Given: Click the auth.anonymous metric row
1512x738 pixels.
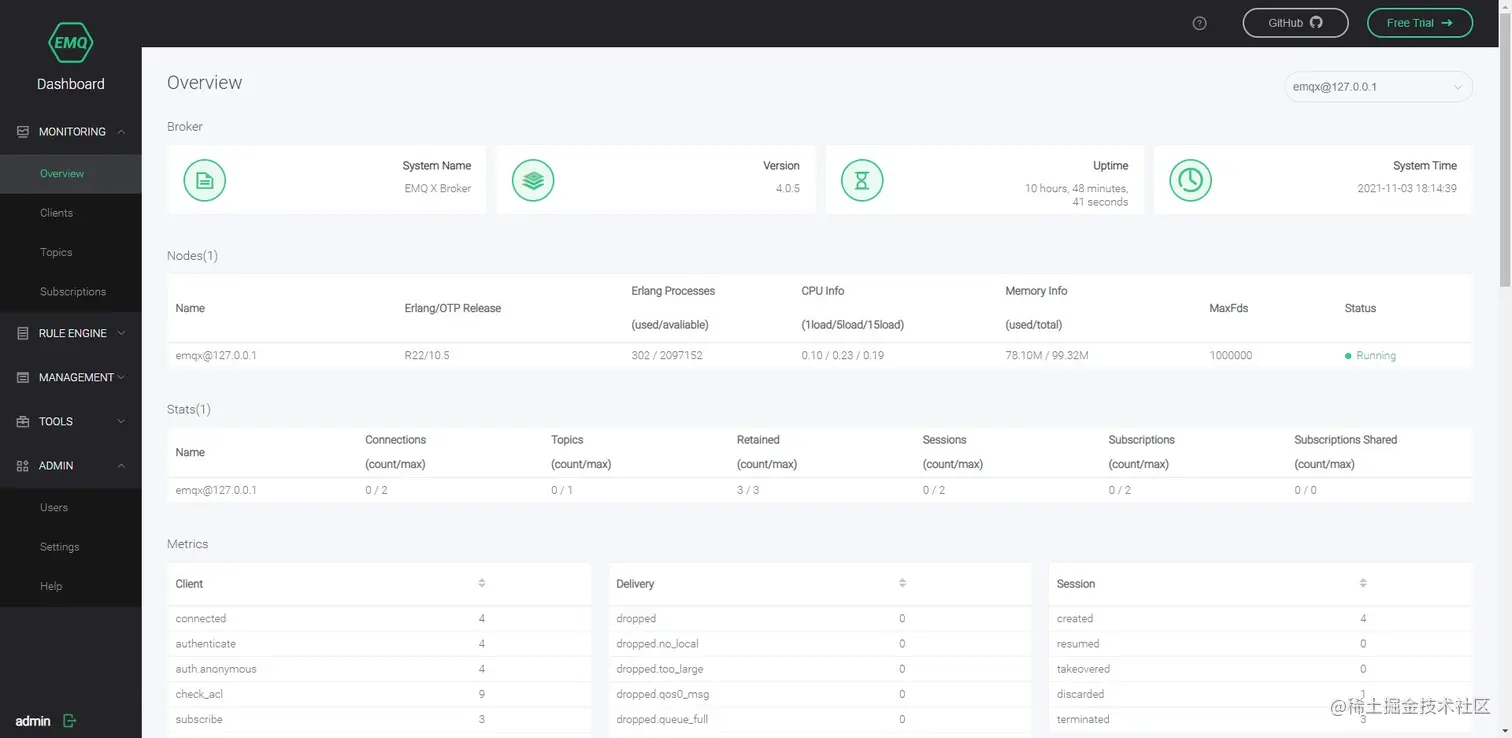Looking at the screenshot, I should 379,669.
